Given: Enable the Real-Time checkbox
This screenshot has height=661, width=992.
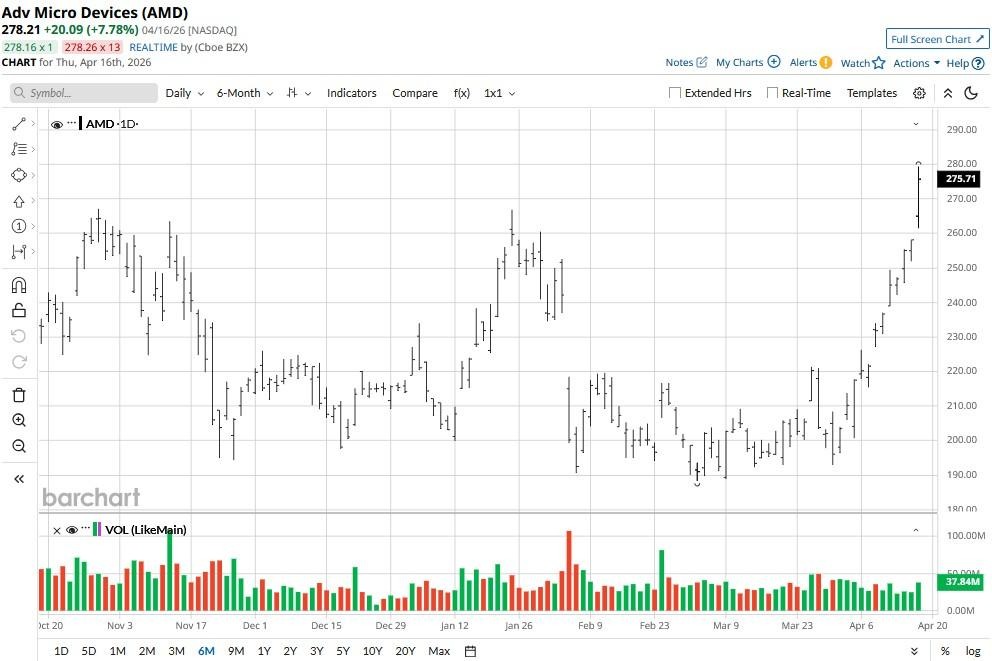Looking at the screenshot, I should pos(772,93).
